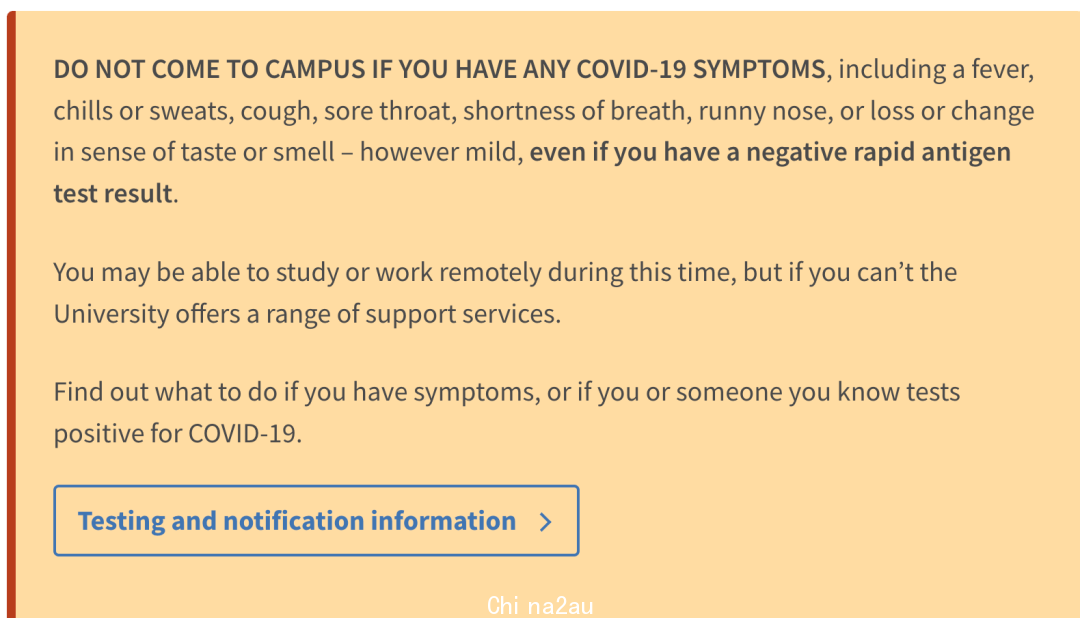This screenshot has height=618, width=1080.
Task: Click 'COVID-19 SYMPTOMS' in bold heading
Action: pyautogui.click(x=700, y=69)
